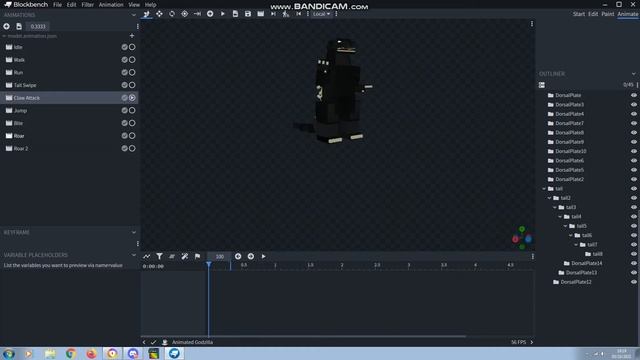Collapse the tail group in the outliner

[x=544, y=189]
